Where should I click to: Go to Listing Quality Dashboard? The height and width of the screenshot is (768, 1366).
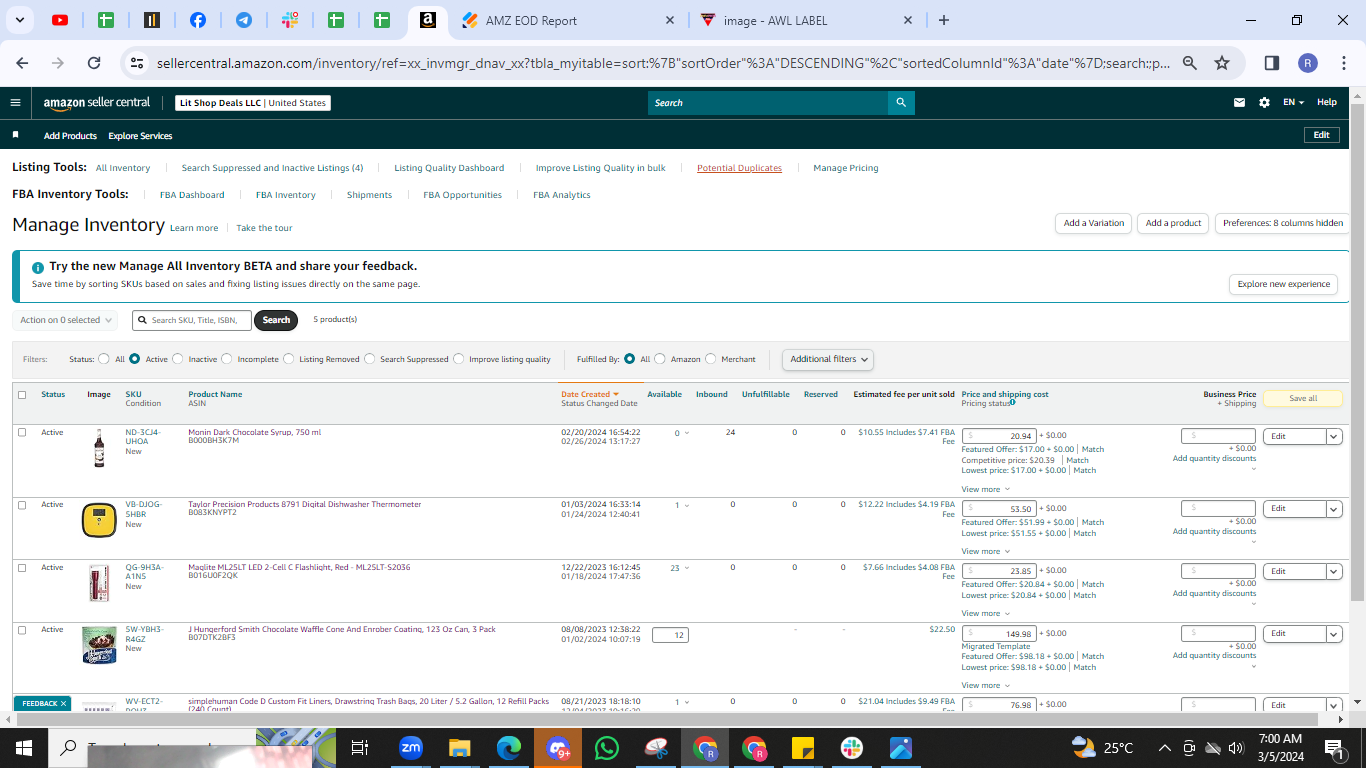click(449, 168)
